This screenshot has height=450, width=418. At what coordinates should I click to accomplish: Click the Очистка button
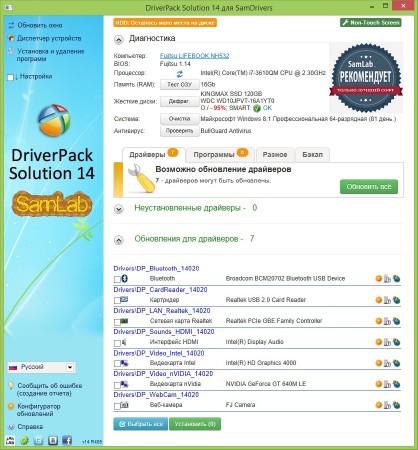pyautogui.click(x=180, y=119)
